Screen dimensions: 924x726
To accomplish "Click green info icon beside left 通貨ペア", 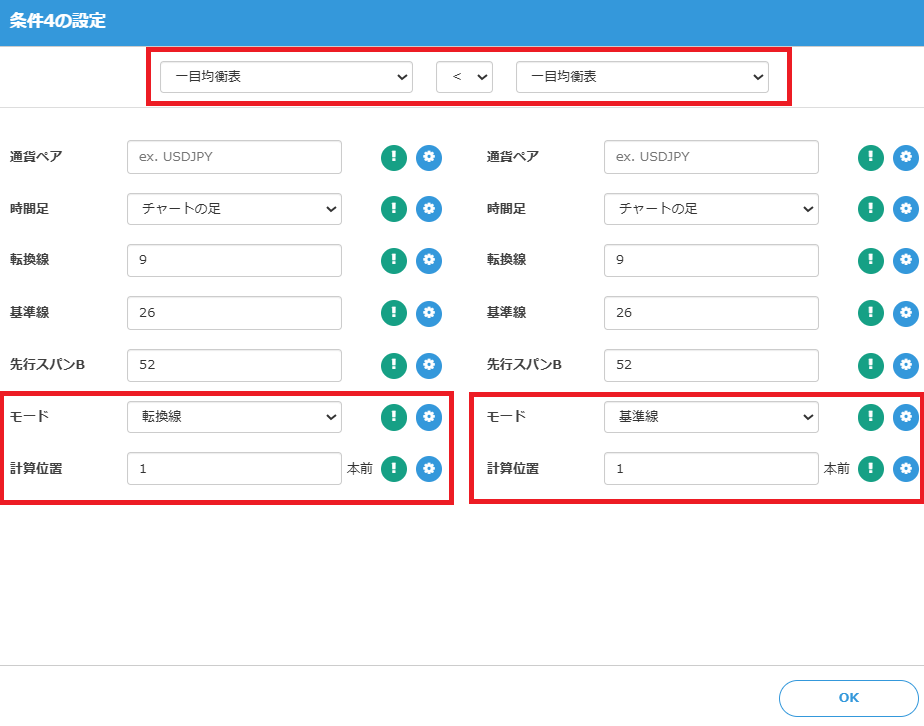I will coord(394,157).
